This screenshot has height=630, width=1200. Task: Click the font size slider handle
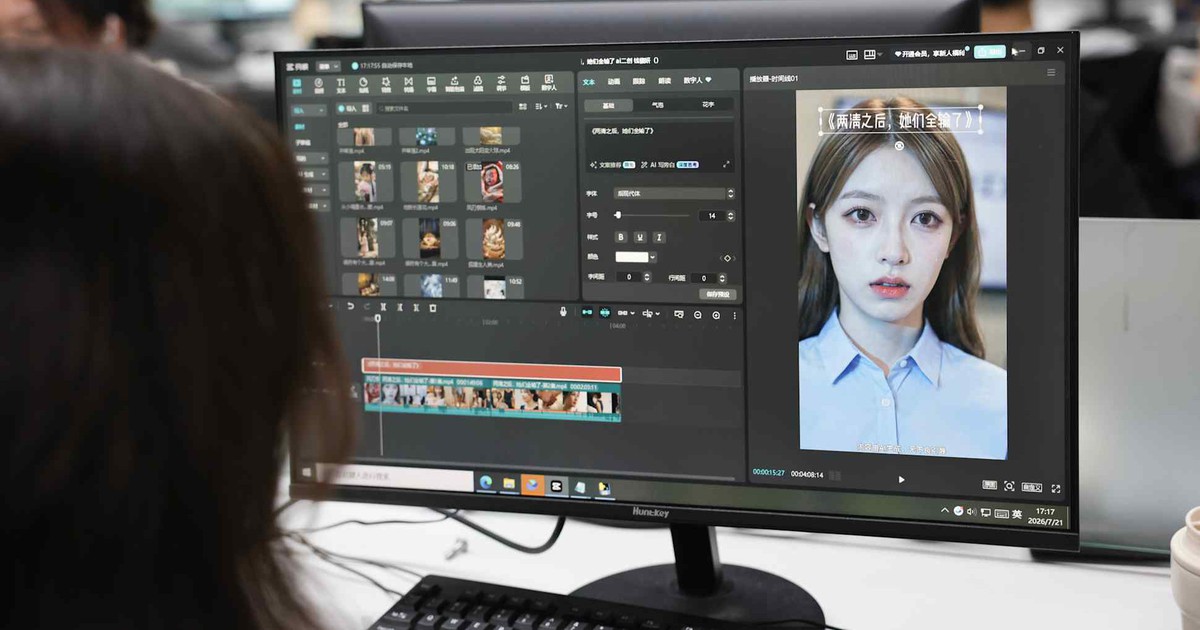coord(618,215)
